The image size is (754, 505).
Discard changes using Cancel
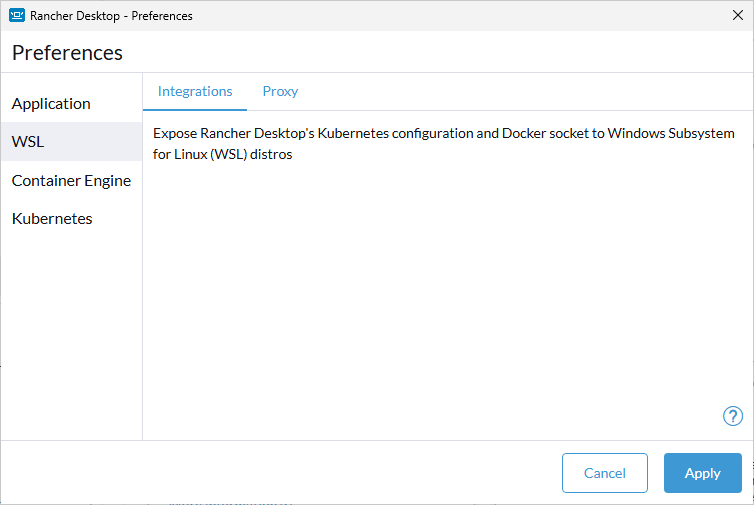(604, 473)
